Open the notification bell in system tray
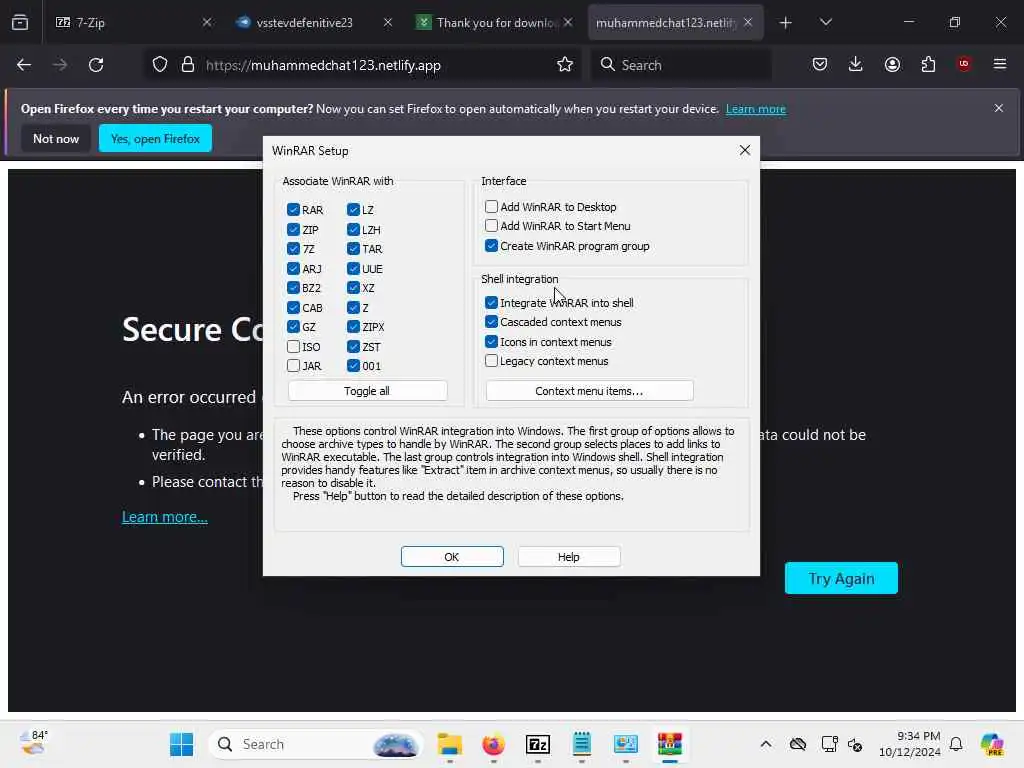The height and width of the screenshot is (768, 1024). pyautogui.click(x=956, y=744)
